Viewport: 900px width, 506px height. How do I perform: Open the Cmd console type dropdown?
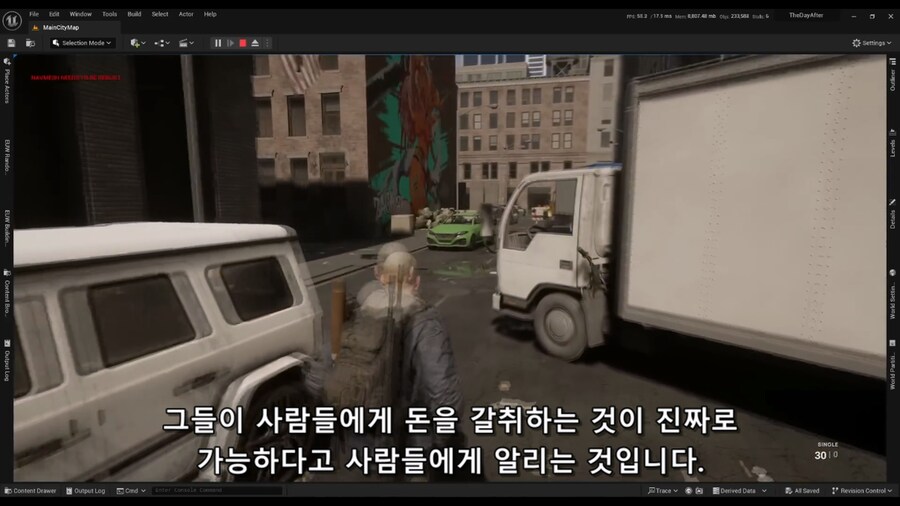pos(131,491)
